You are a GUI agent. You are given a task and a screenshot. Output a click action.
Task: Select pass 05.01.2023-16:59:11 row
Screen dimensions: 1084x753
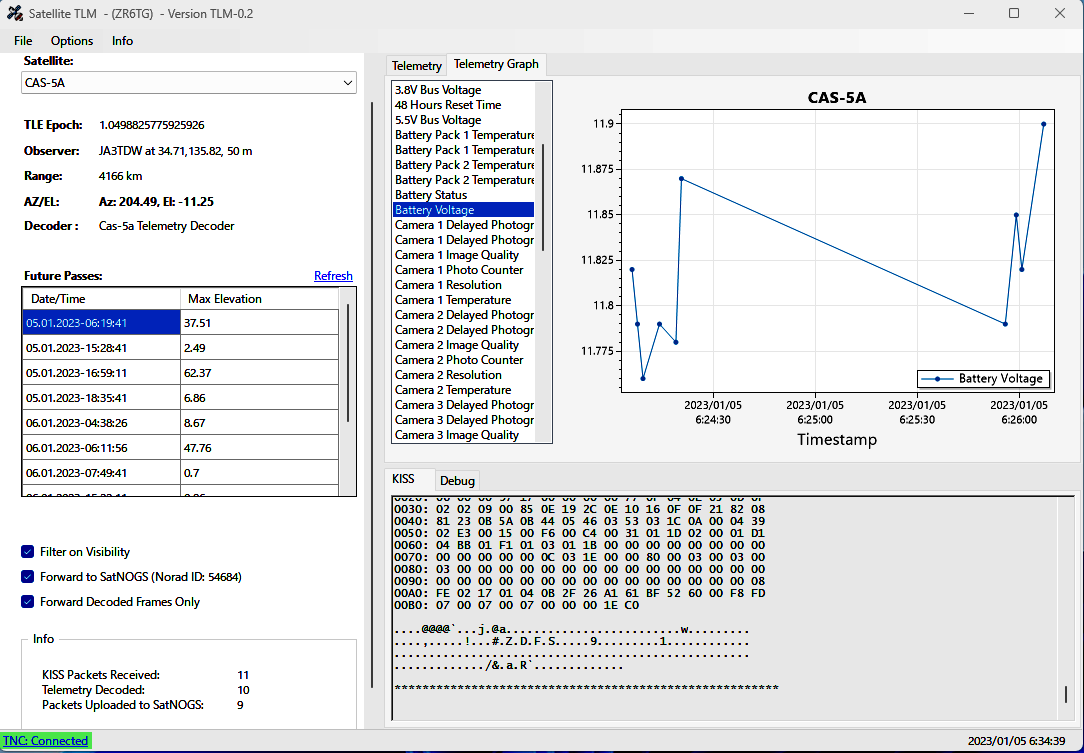coord(180,373)
